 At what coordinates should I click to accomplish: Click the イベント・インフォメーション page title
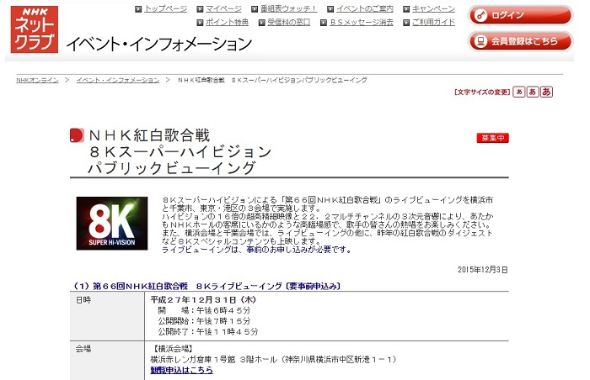tap(159, 44)
